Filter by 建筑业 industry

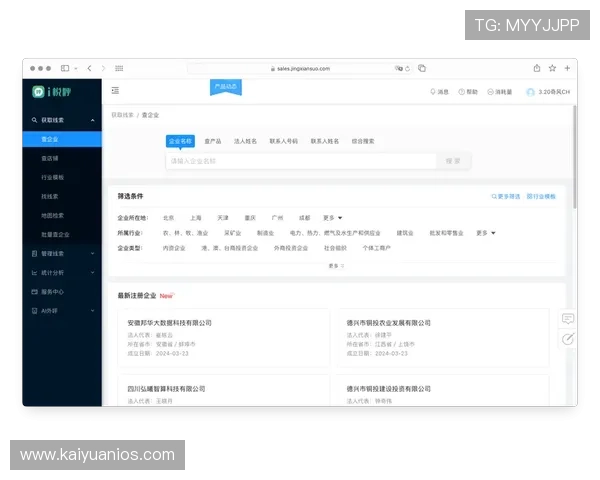(405, 233)
